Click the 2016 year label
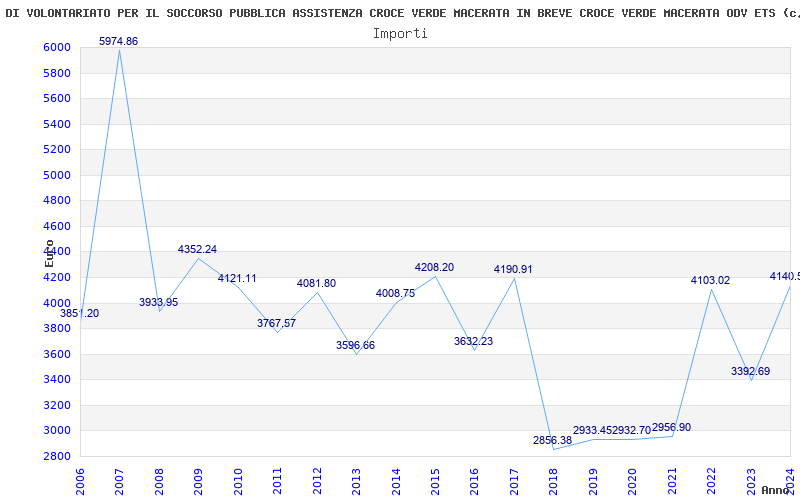 click(x=474, y=482)
